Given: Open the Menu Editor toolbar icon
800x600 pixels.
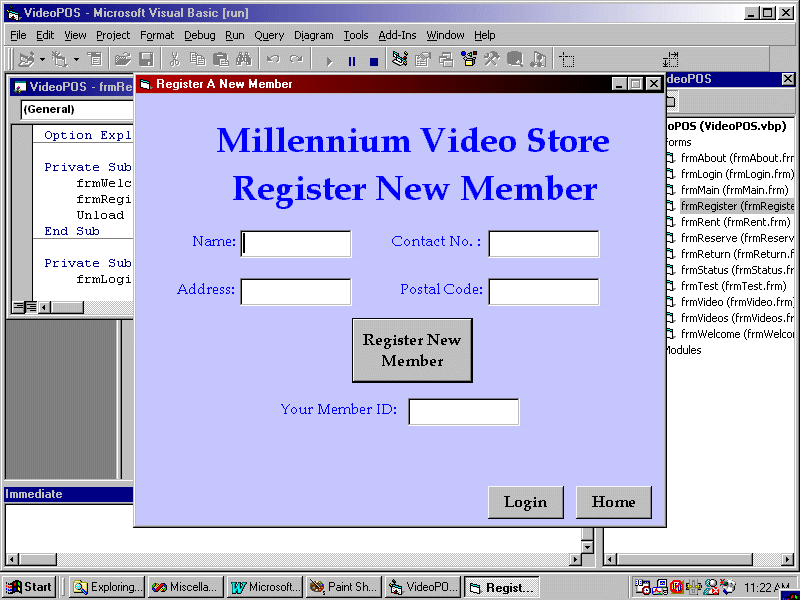Looking at the screenshot, I should 92,59.
